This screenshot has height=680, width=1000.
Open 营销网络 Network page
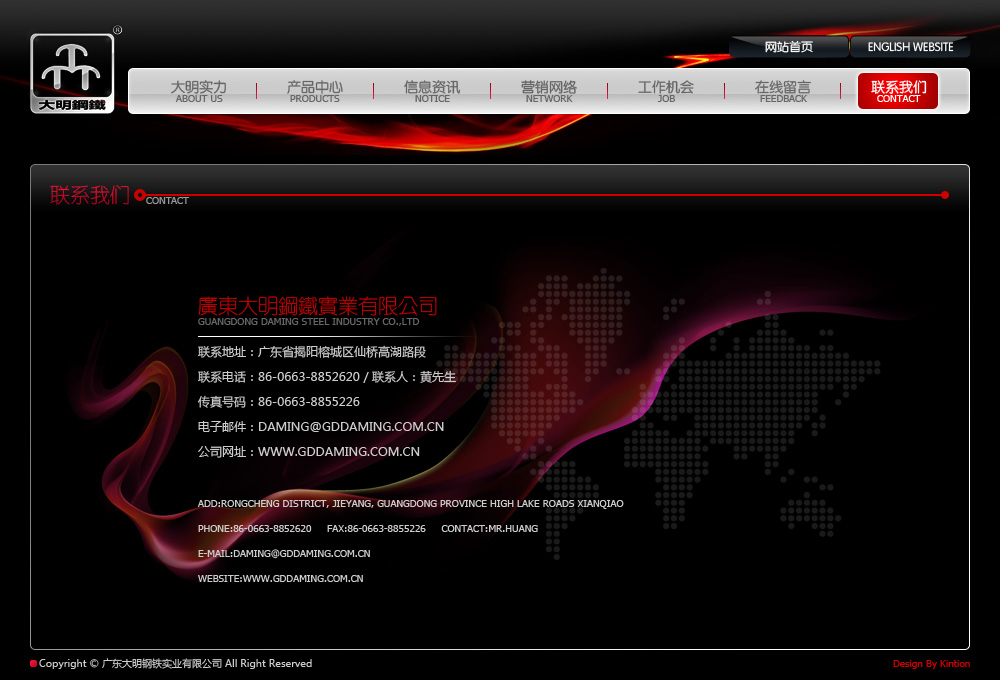click(549, 91)
